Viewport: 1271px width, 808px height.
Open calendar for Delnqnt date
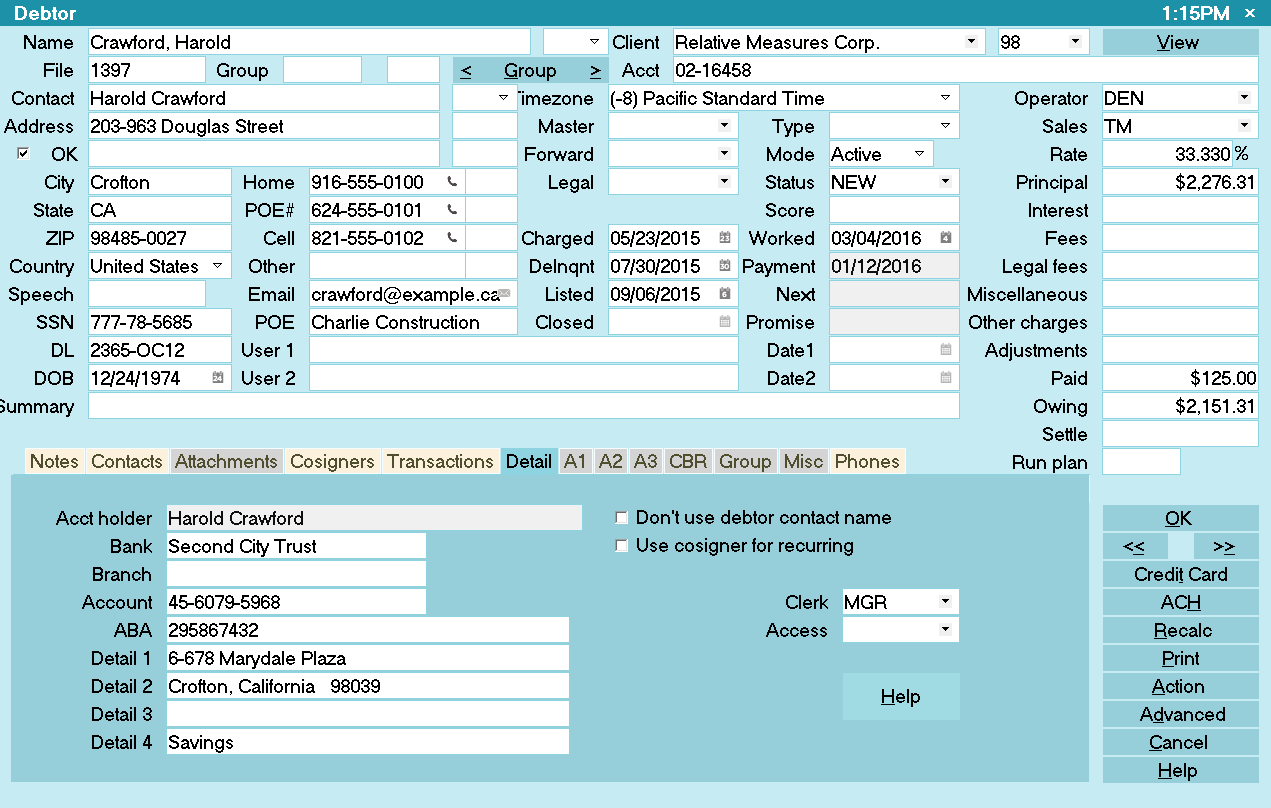725,266
